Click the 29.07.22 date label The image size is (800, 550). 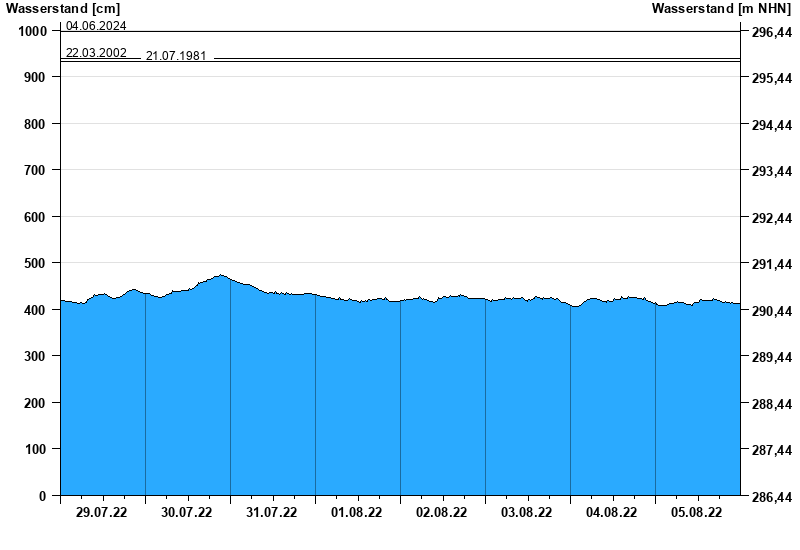[x=102, y=513]
